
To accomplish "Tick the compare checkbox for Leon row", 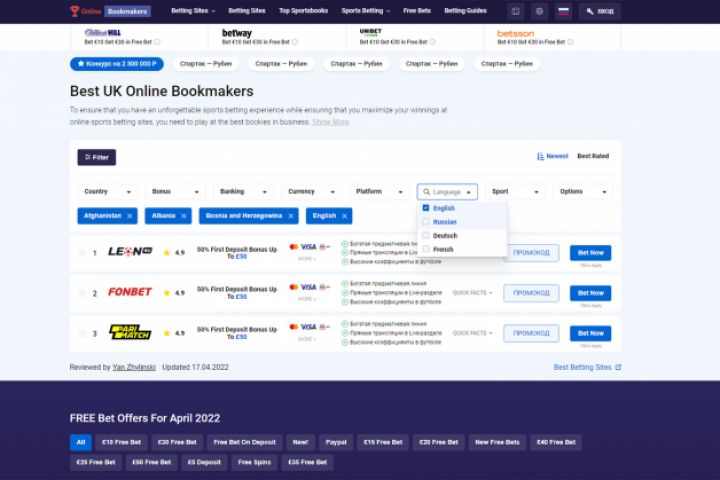I will (x=82, y=253).
